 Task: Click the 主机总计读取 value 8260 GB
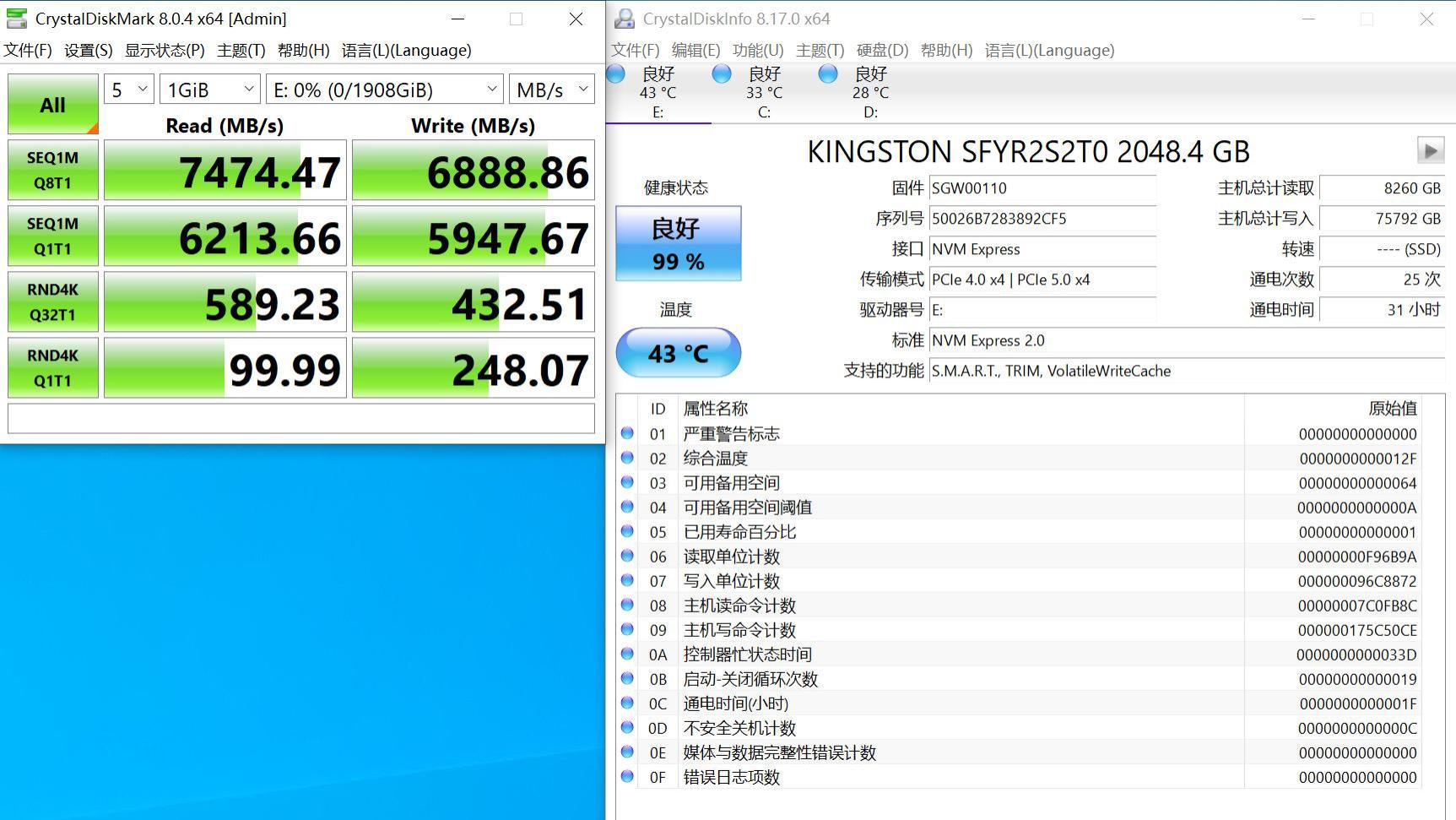click(1382, 188)
